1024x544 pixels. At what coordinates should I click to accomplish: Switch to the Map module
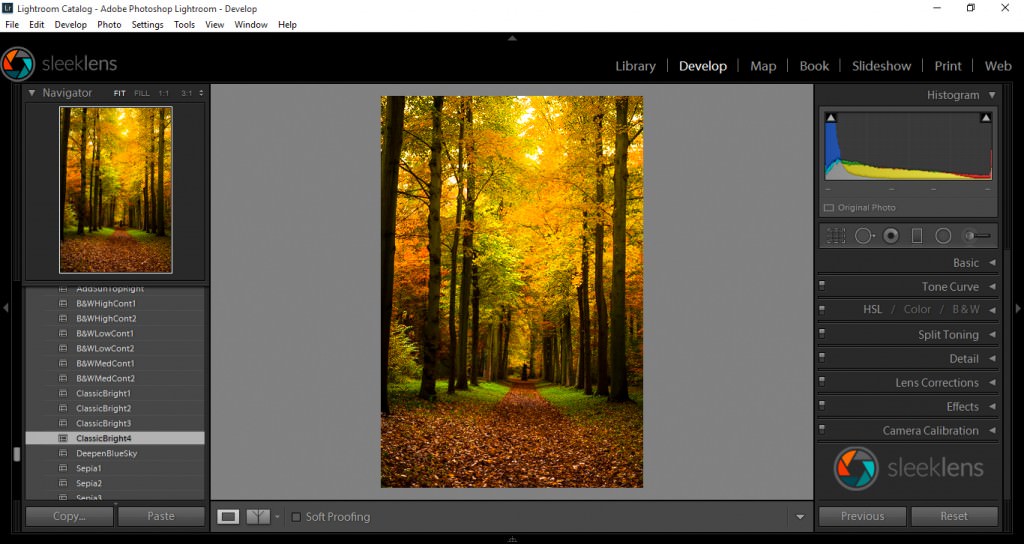[763, 66]
